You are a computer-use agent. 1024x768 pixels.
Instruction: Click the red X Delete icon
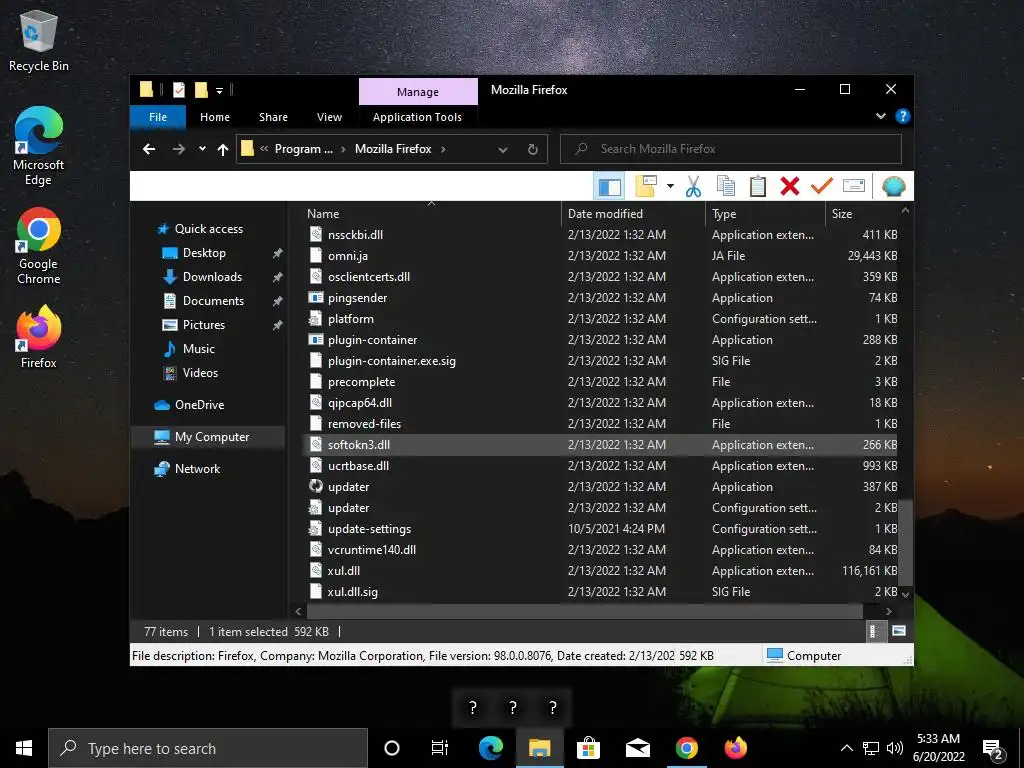pos(790,187)
